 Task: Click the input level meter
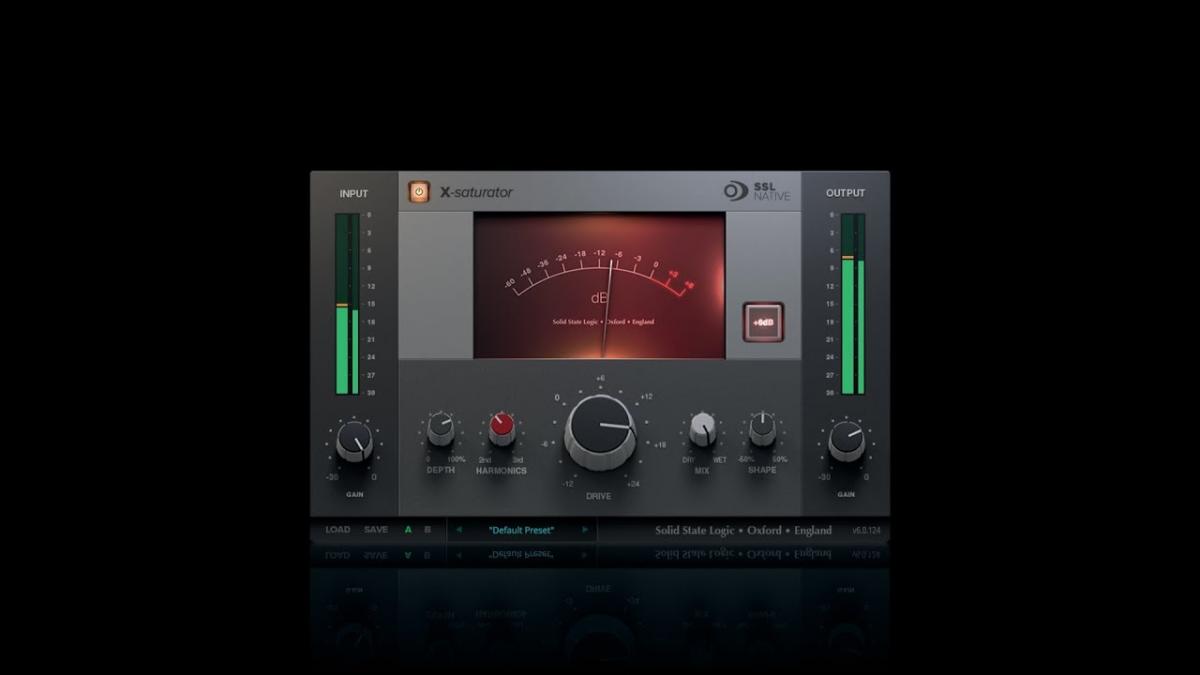tap(347, 305)
